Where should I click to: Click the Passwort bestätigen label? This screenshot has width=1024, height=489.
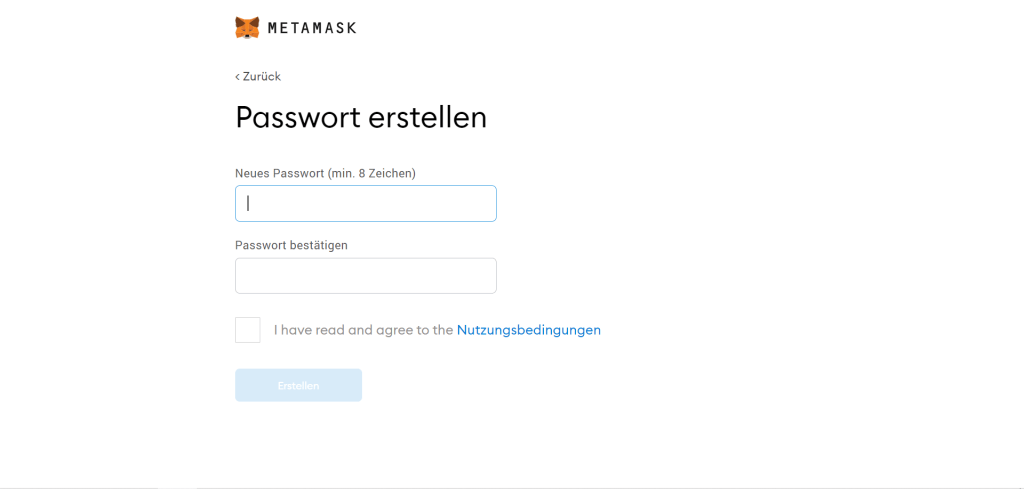[291, 245]
